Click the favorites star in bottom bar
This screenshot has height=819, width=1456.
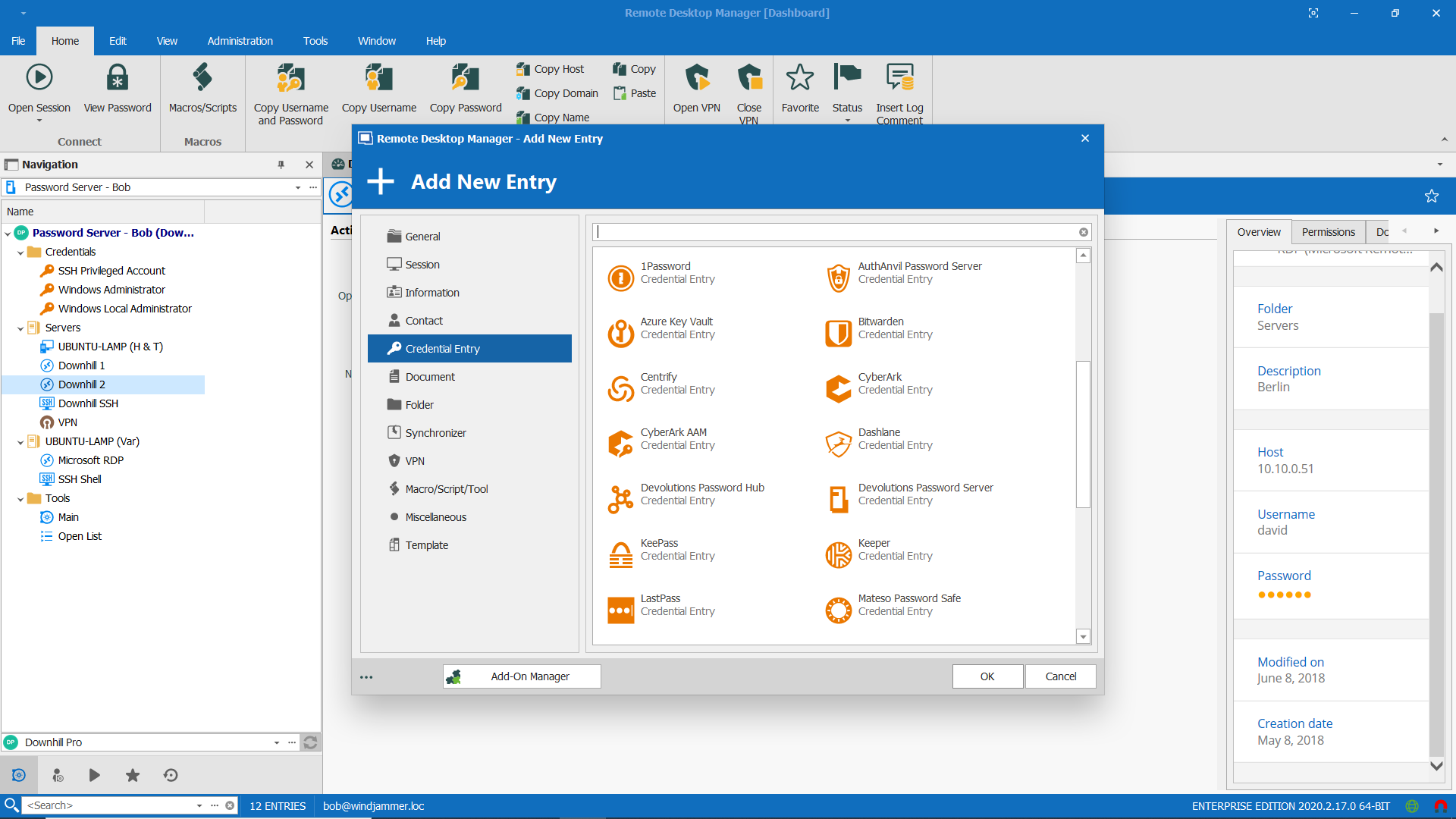point(133,775)
